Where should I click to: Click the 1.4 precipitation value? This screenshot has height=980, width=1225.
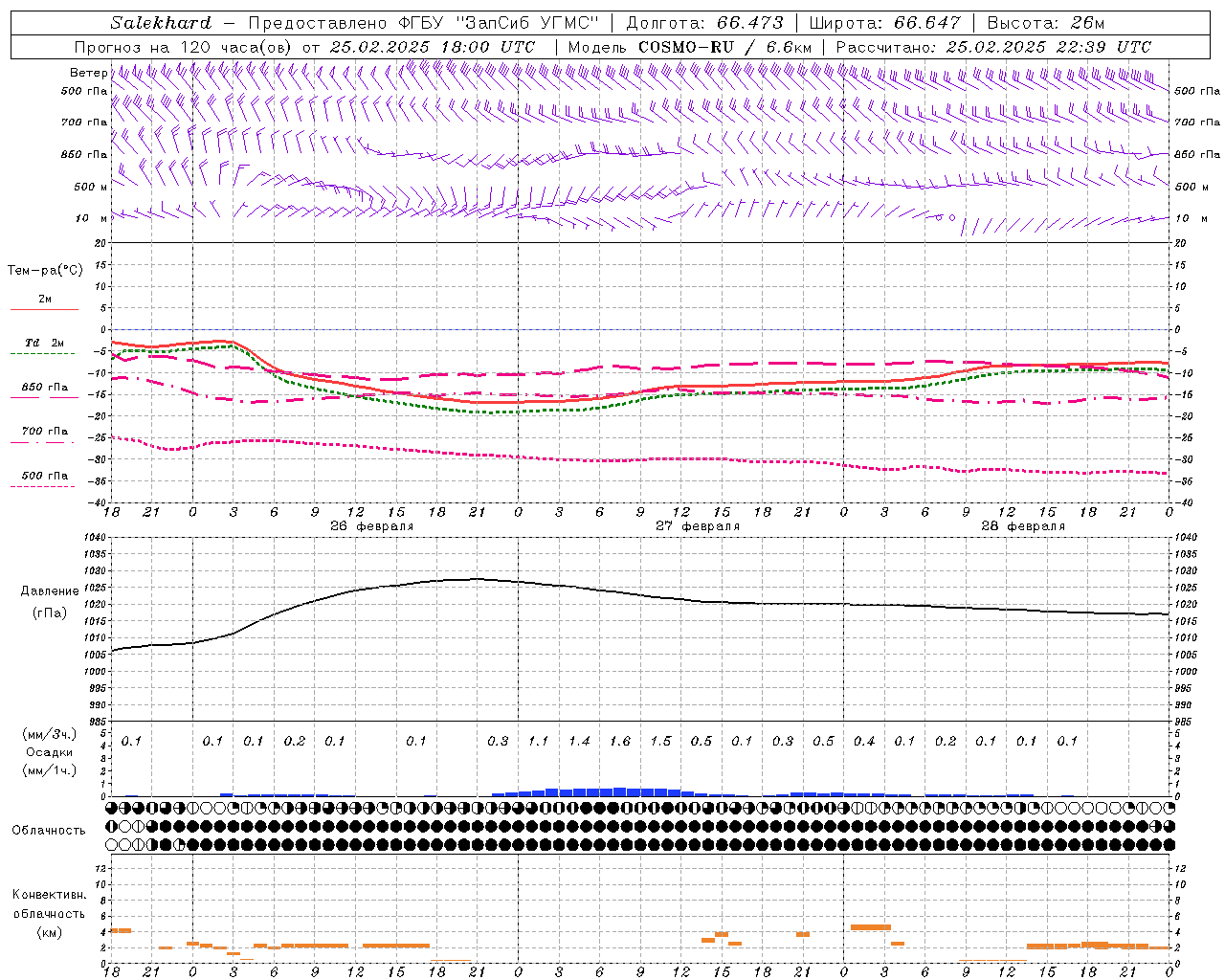tap(579, 742)
